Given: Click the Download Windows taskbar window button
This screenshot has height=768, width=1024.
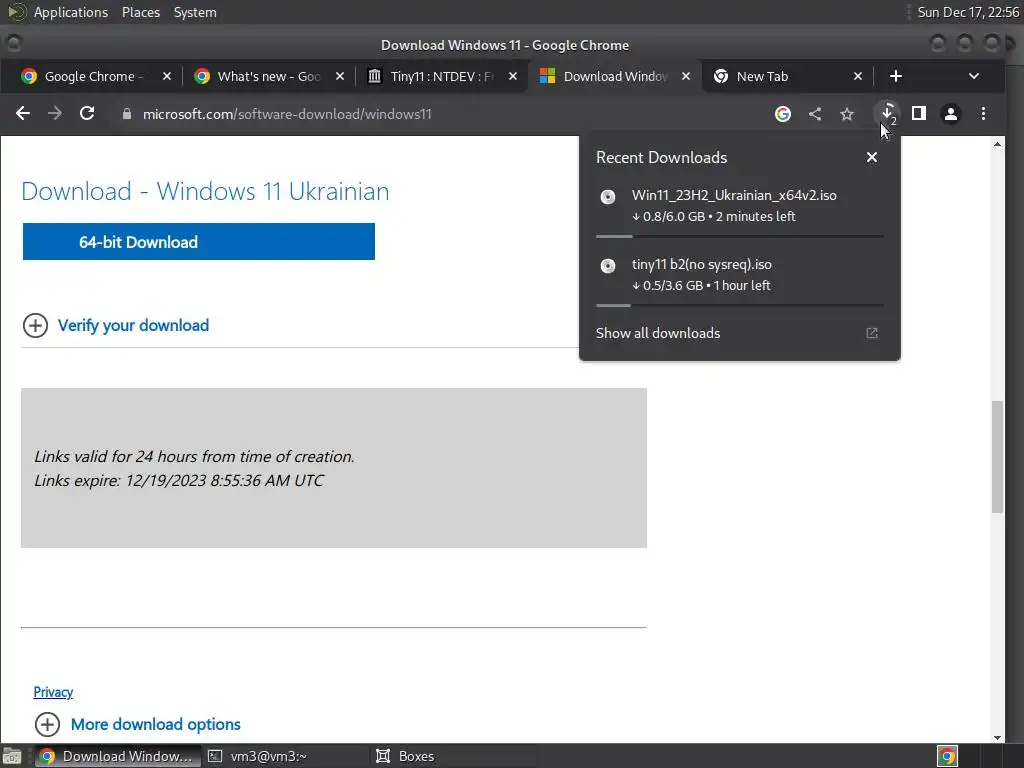Looking at the screenshot, I should [x=118, y=756].
